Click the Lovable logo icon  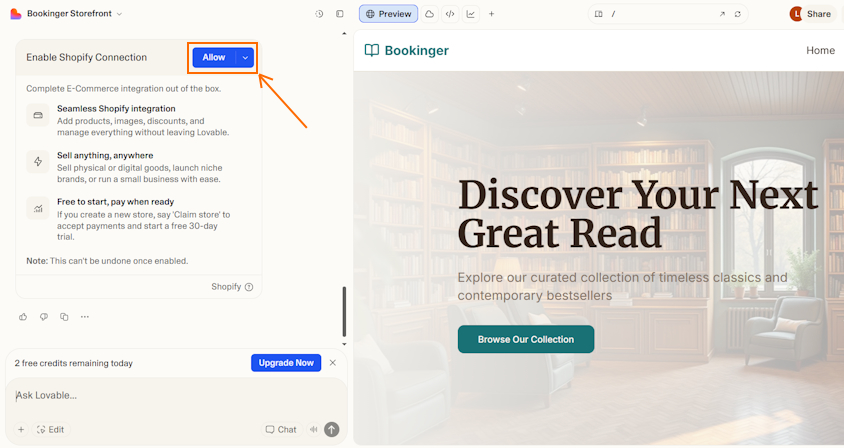click(x=16, y=14)
